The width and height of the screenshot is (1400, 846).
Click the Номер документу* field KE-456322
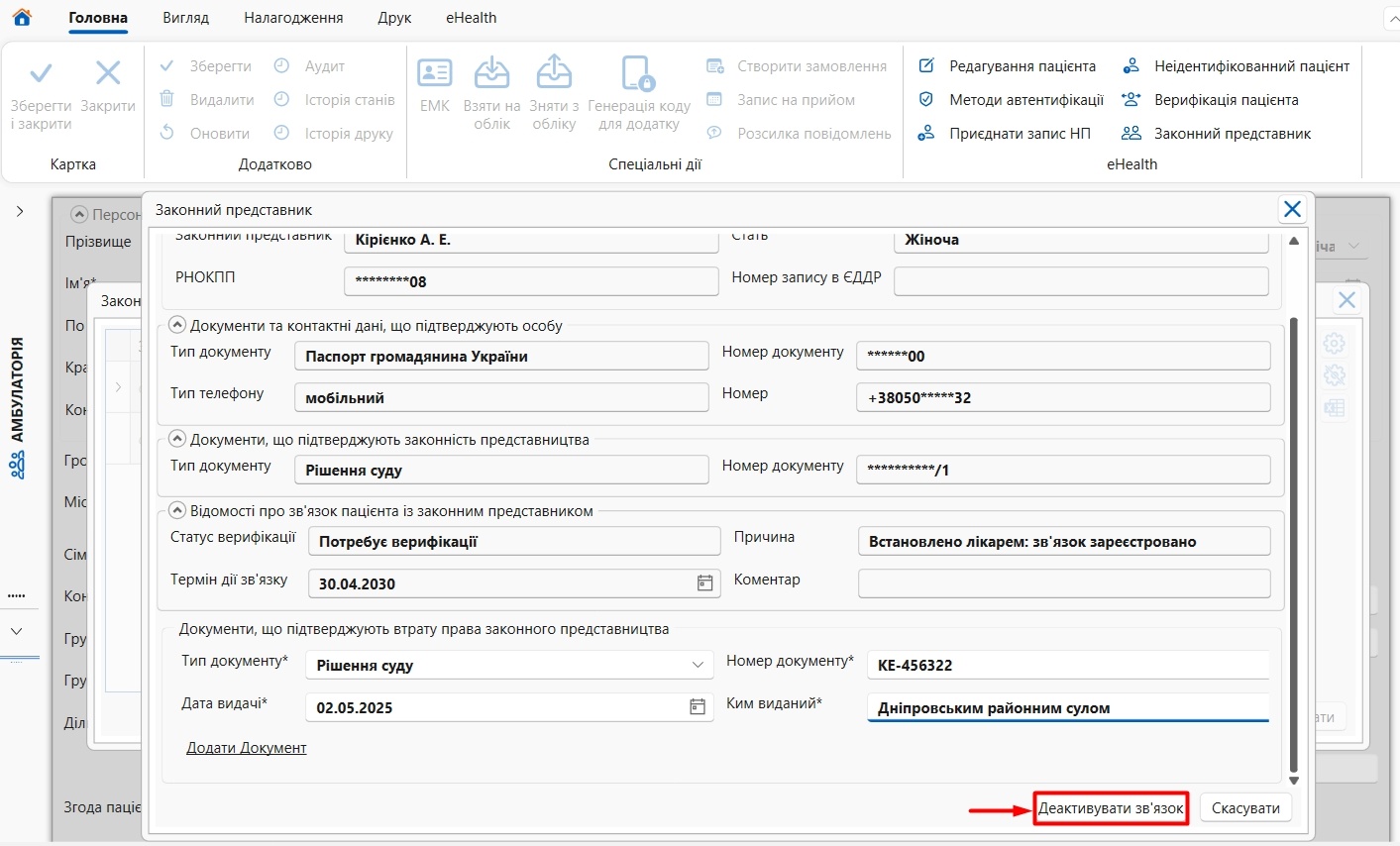point(1068,665)
